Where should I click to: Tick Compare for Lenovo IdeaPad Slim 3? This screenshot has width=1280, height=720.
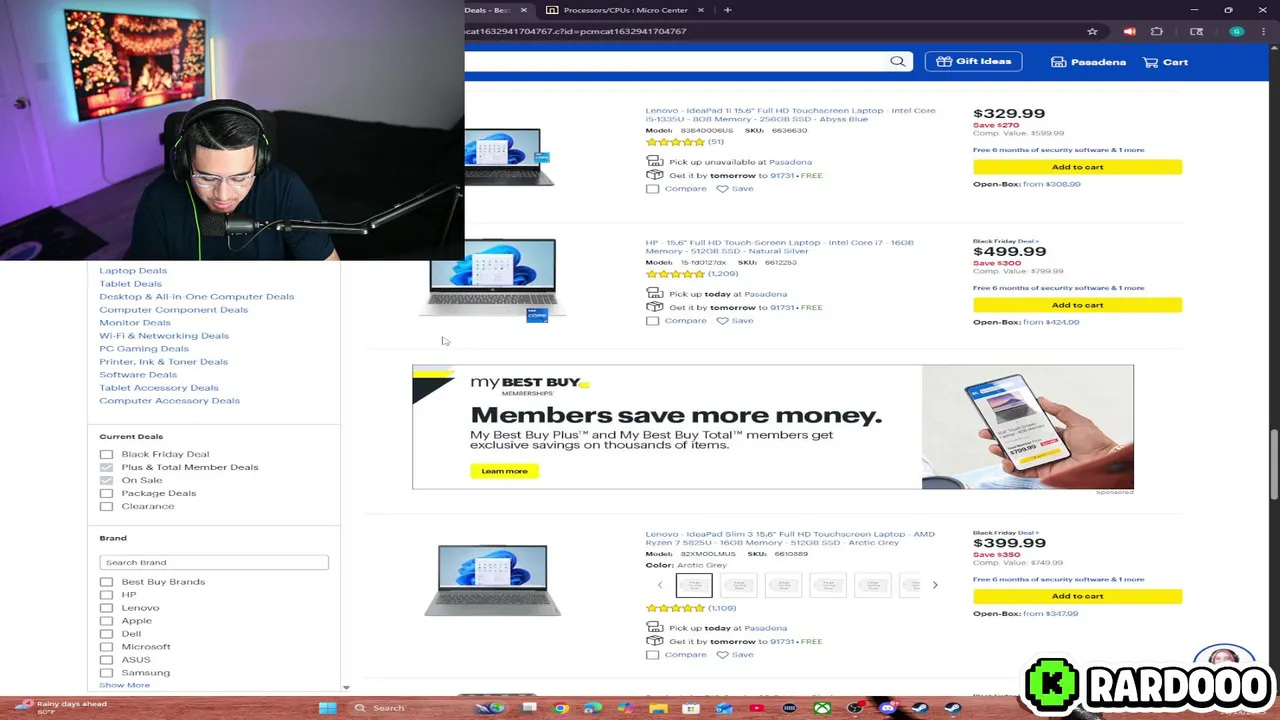(x=652, y=655)
